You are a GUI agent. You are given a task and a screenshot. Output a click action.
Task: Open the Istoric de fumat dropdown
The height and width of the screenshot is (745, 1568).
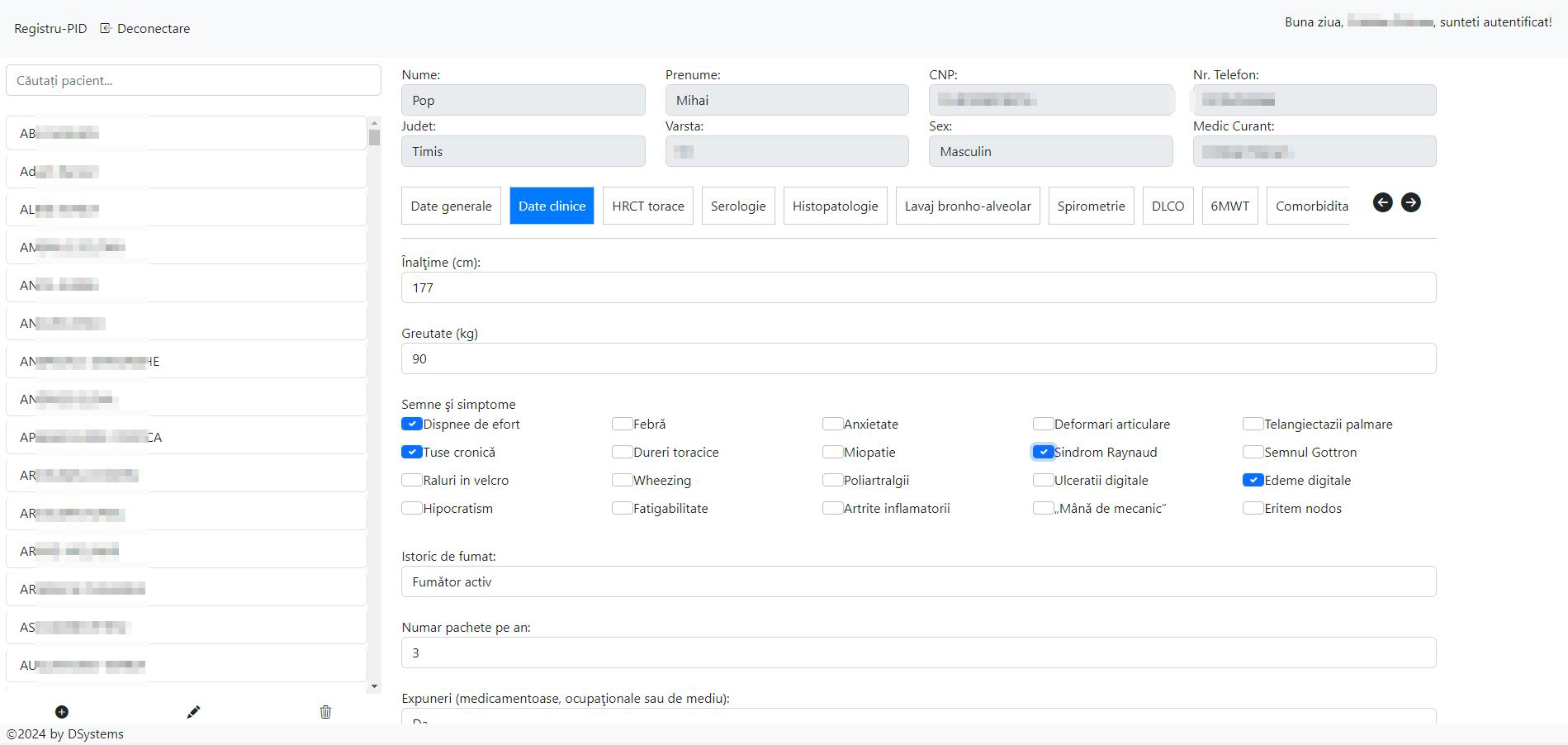click(x=918, y=581)
